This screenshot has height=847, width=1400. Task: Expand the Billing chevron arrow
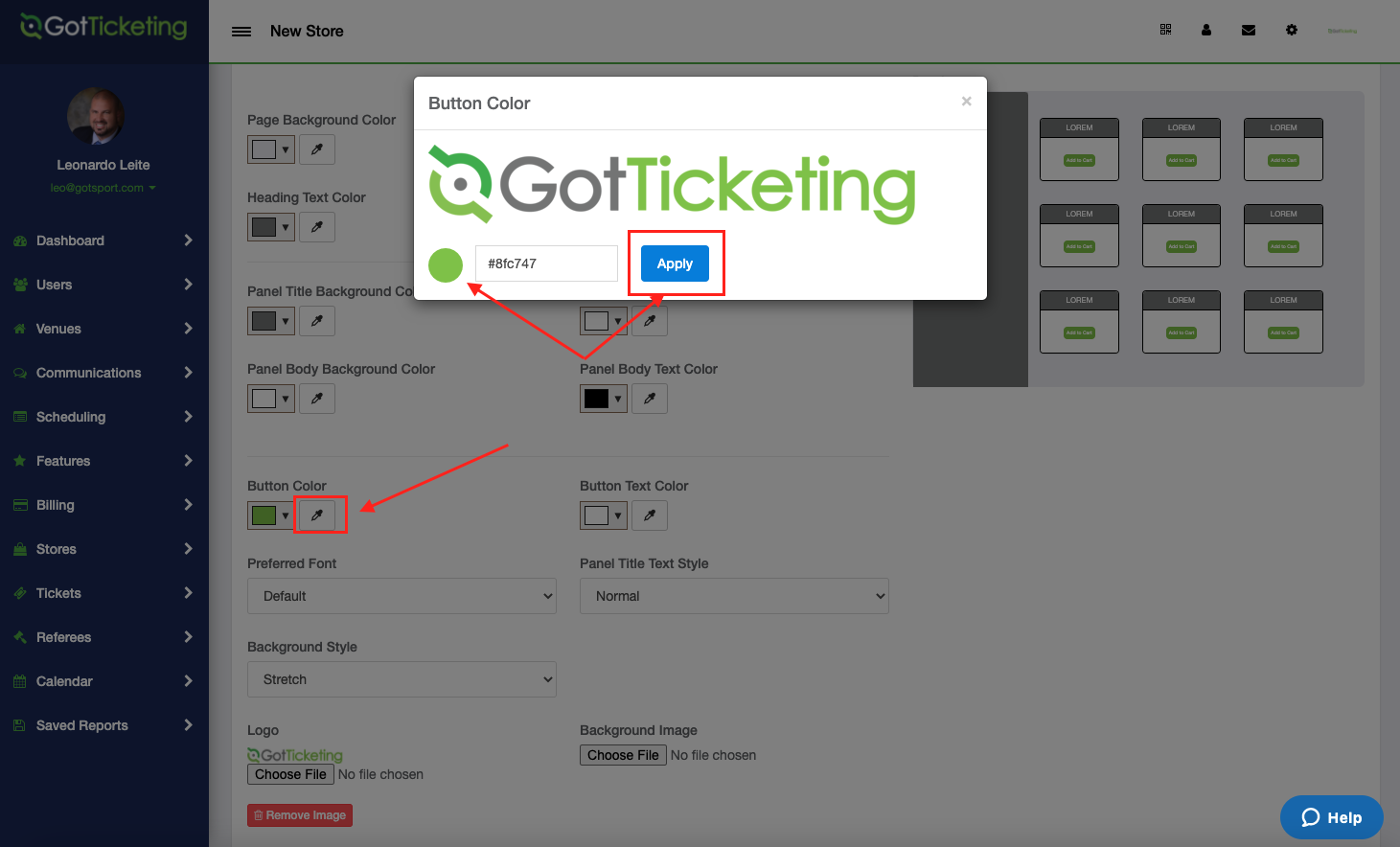point(188,505)
